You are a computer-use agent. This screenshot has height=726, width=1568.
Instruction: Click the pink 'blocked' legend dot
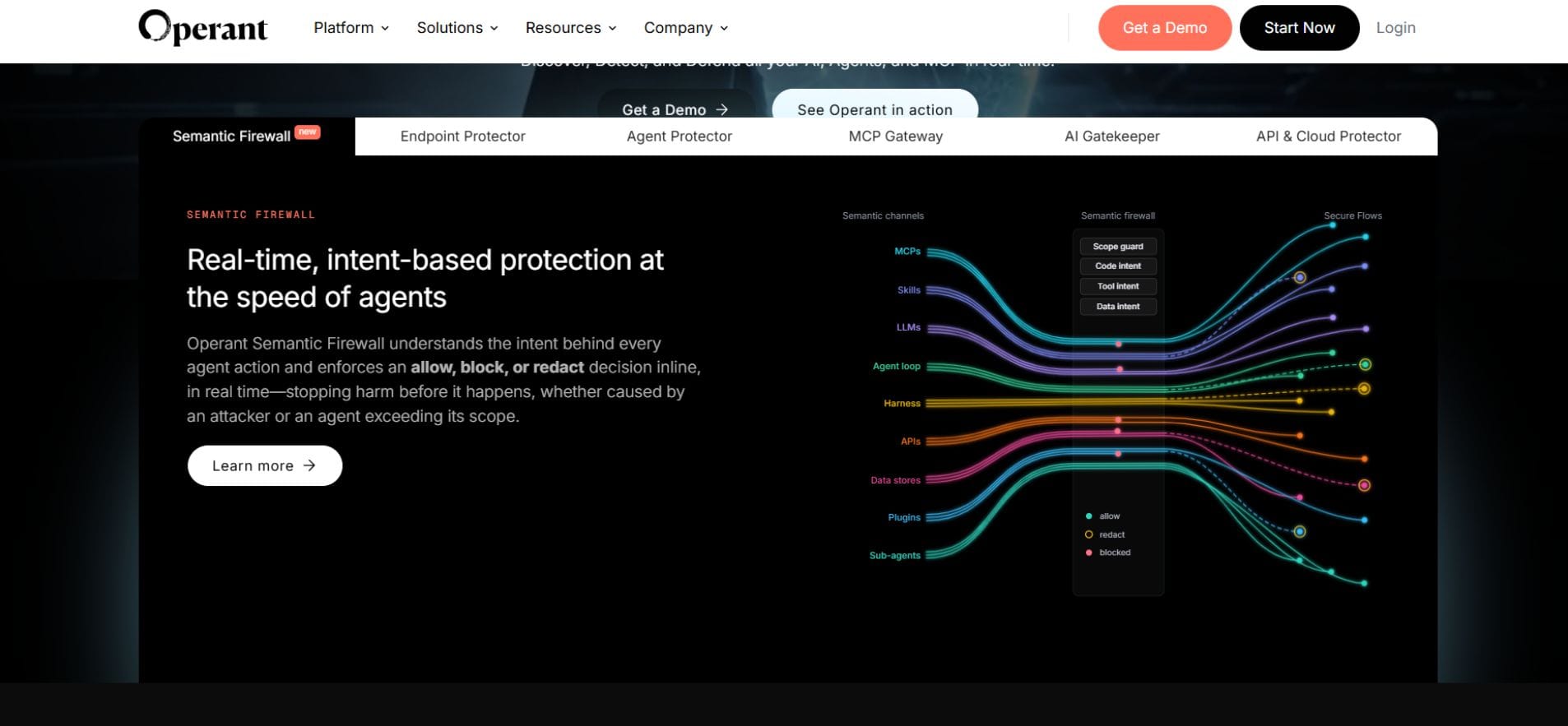pyautogui.click(x=1088, y=553)
